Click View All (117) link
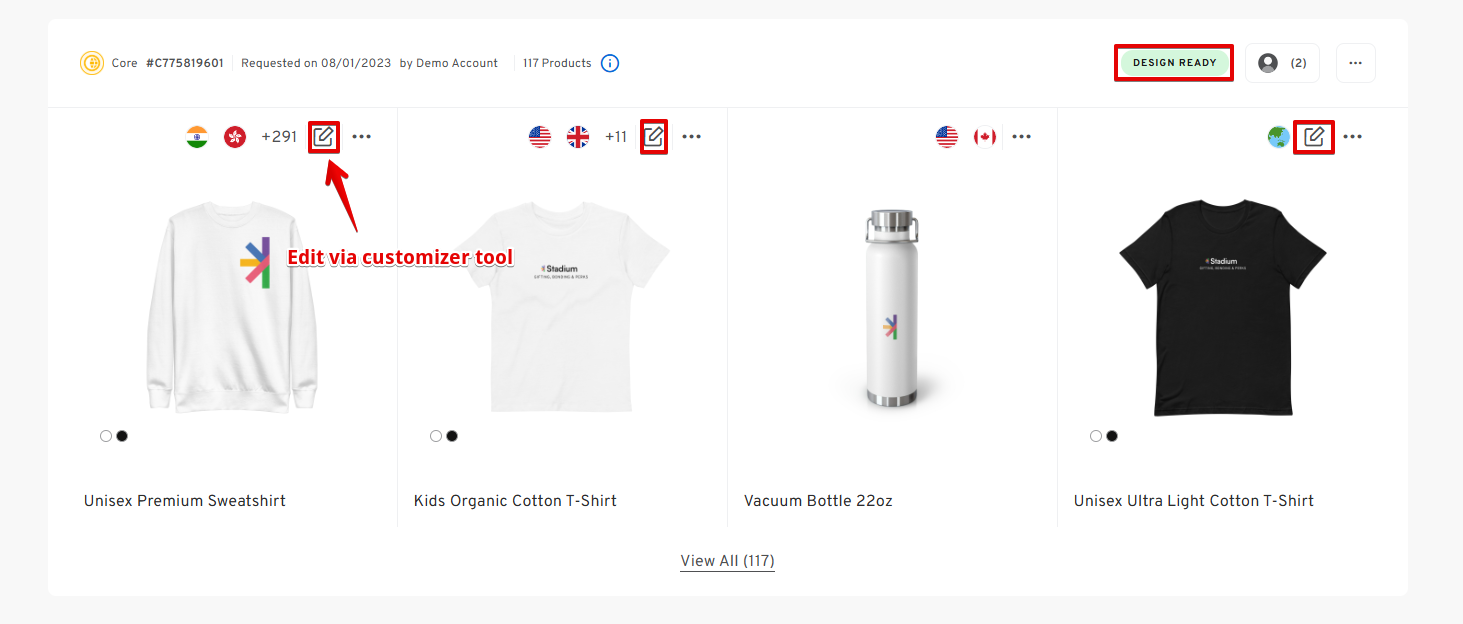The image size is (1463, 624). click(727, 561)
